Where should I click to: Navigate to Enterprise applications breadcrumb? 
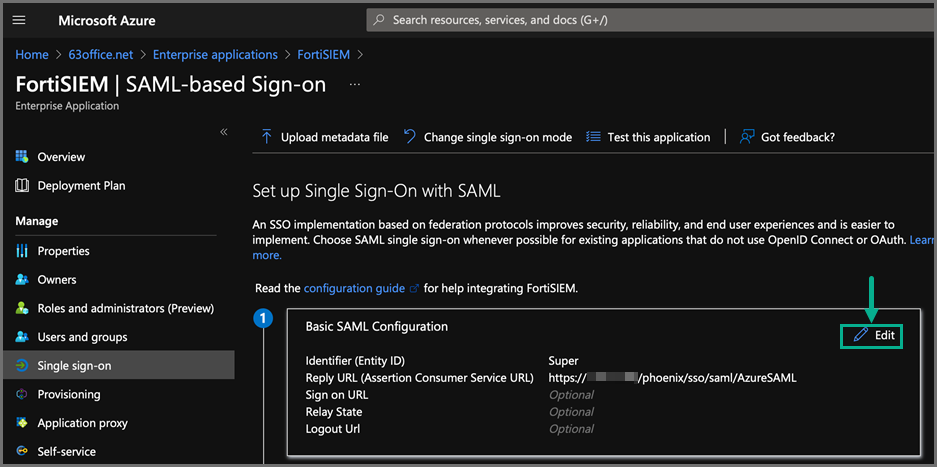tap(215, 54)
